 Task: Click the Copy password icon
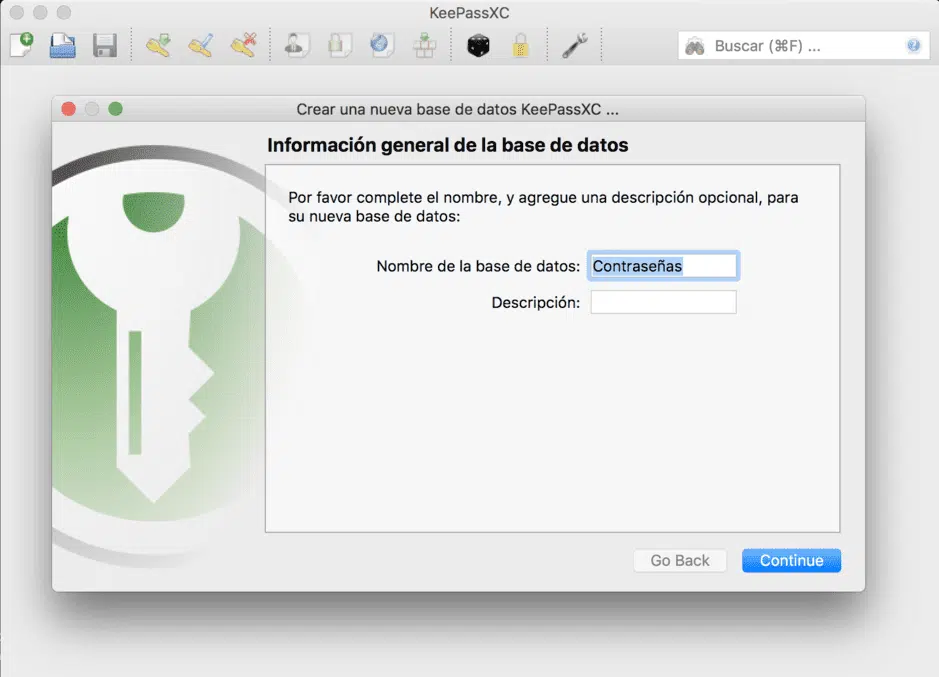pos(339,46)
